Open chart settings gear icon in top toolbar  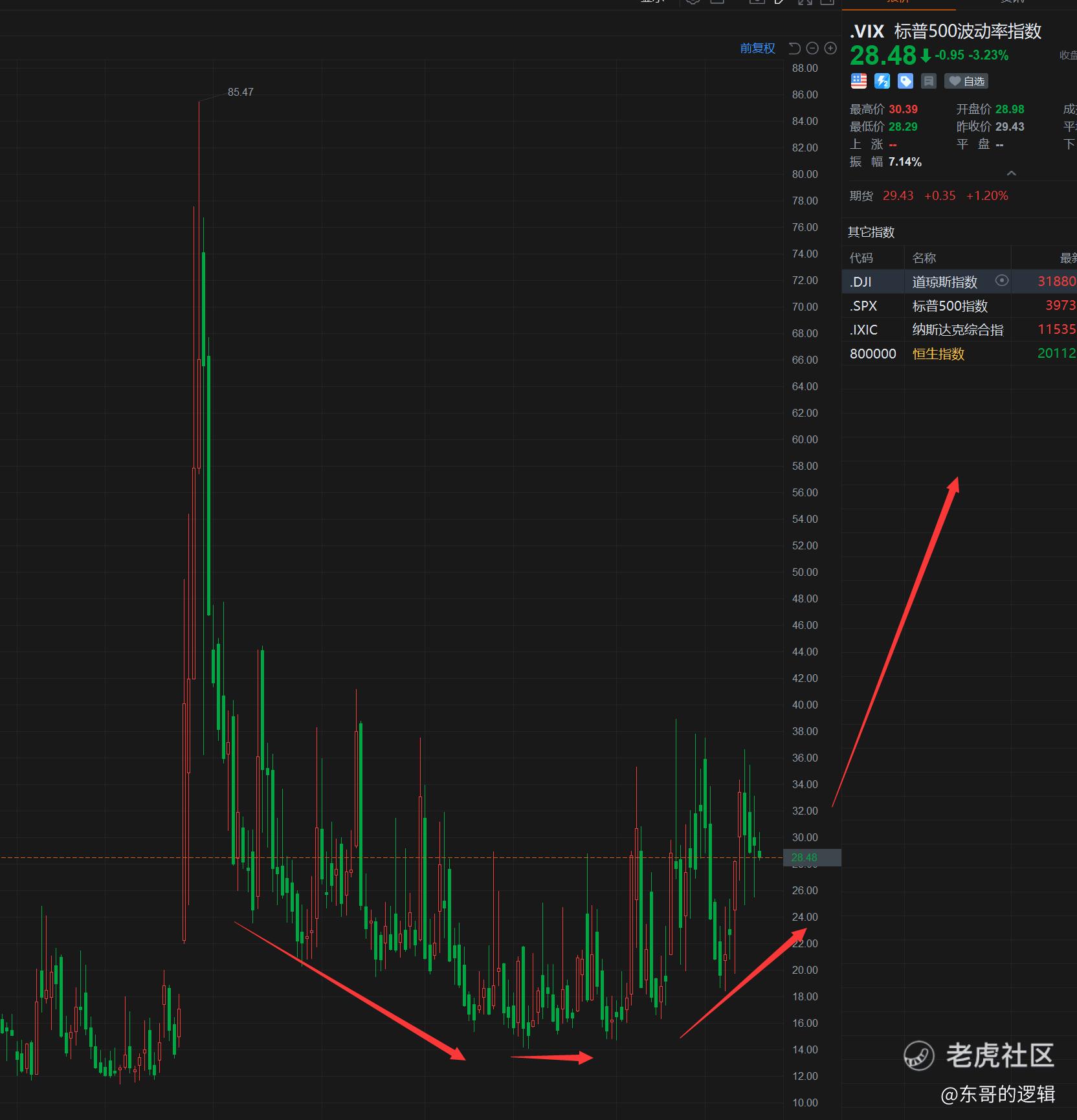(x=693, y=2)
